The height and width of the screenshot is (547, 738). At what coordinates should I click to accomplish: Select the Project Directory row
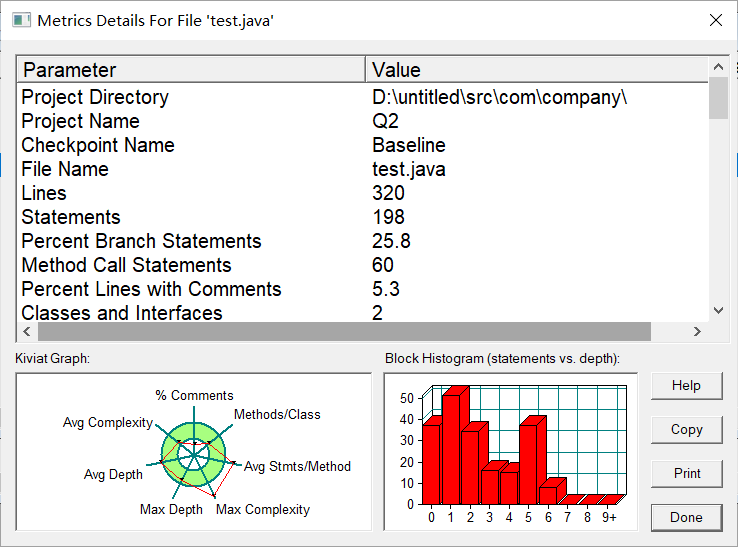[x=362, y=97]
